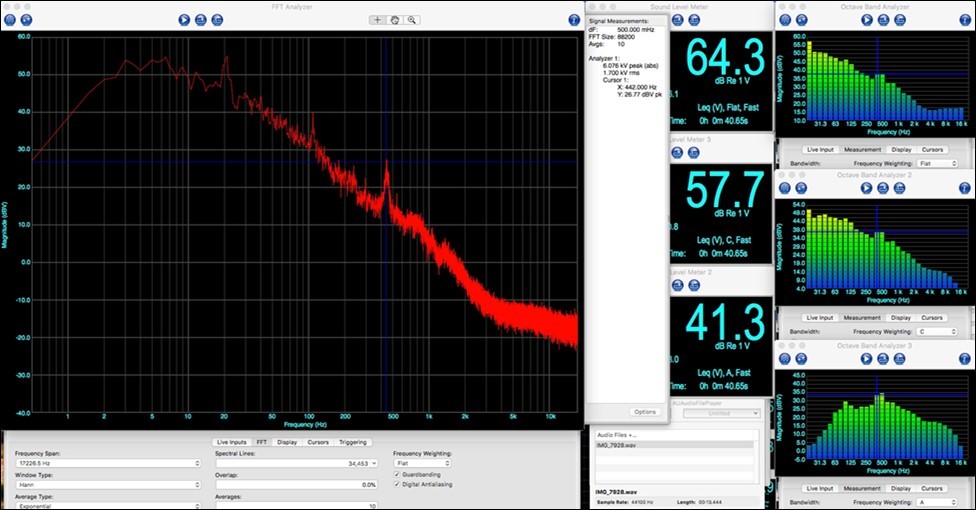
Task: Switch to the Triggering tab
Action: [351, 442]
